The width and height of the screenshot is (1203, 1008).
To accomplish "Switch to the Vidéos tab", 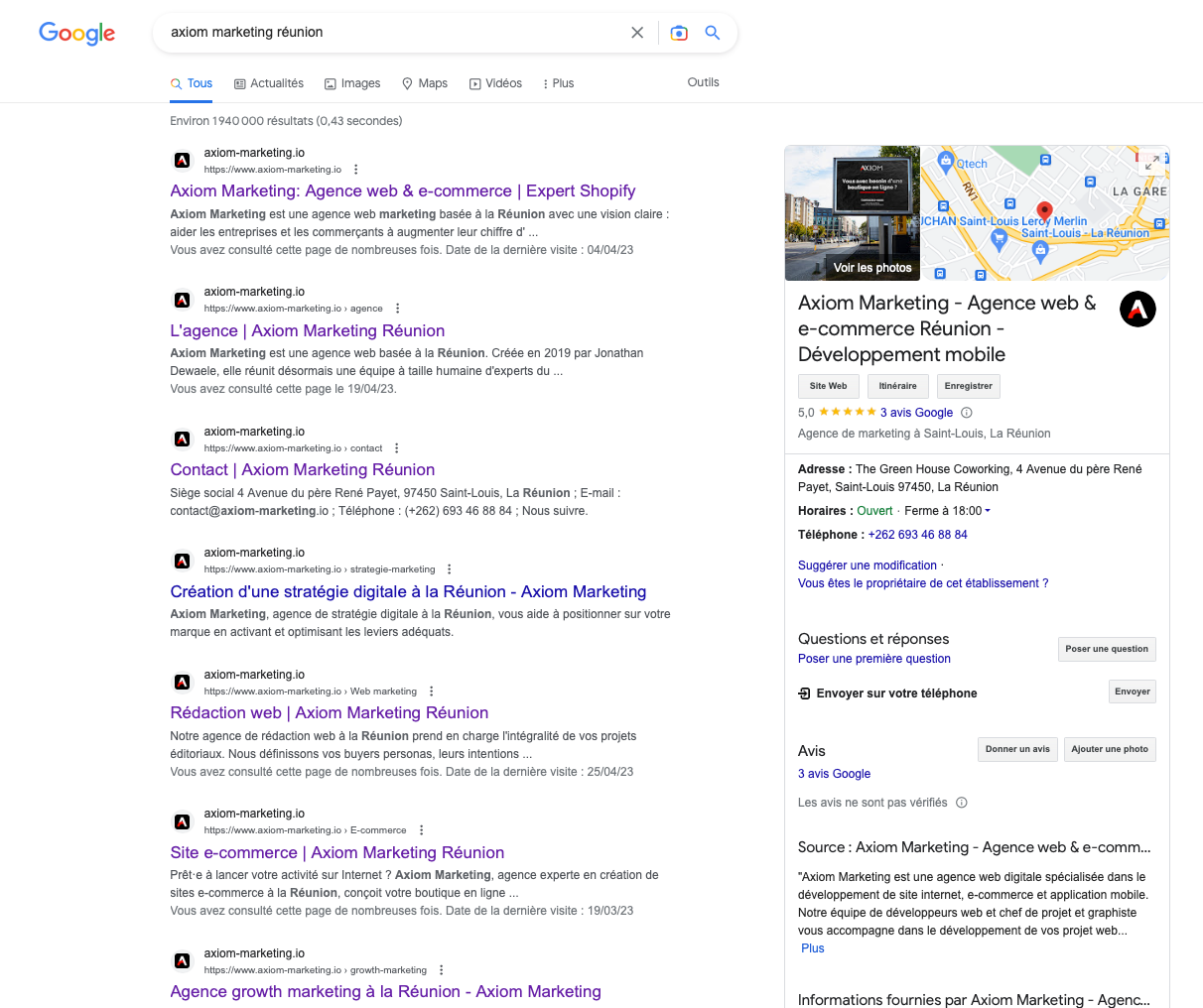I will (x=495, y=83).
